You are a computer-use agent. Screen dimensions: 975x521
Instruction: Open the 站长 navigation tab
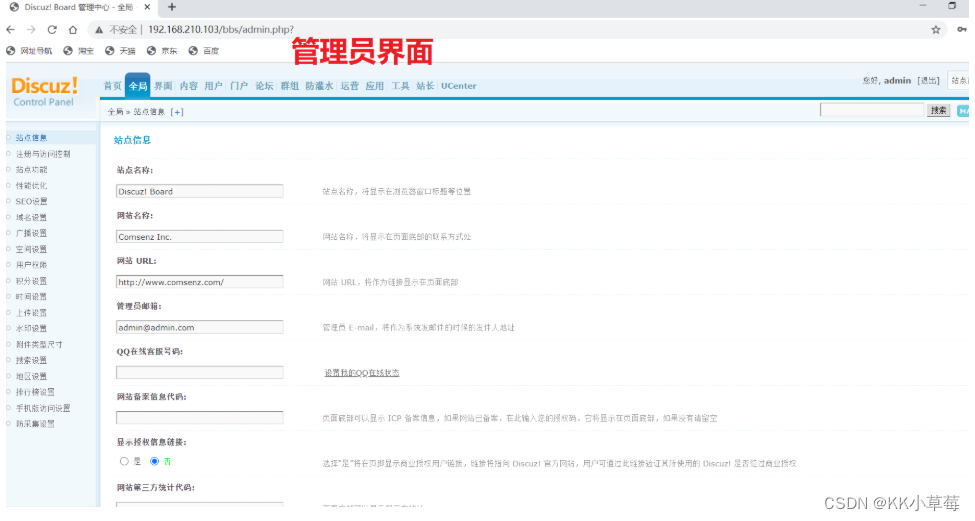click(425, 86)
